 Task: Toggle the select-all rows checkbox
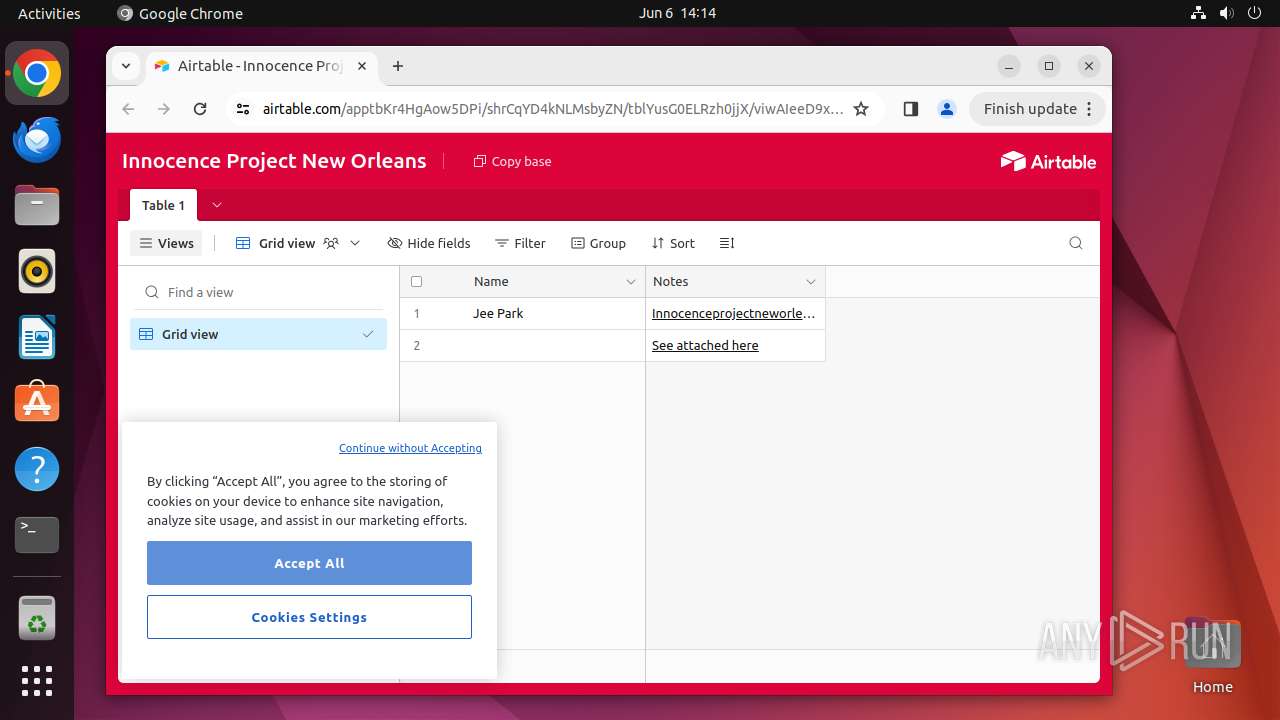pyautogui.click(x=417, y=282)
